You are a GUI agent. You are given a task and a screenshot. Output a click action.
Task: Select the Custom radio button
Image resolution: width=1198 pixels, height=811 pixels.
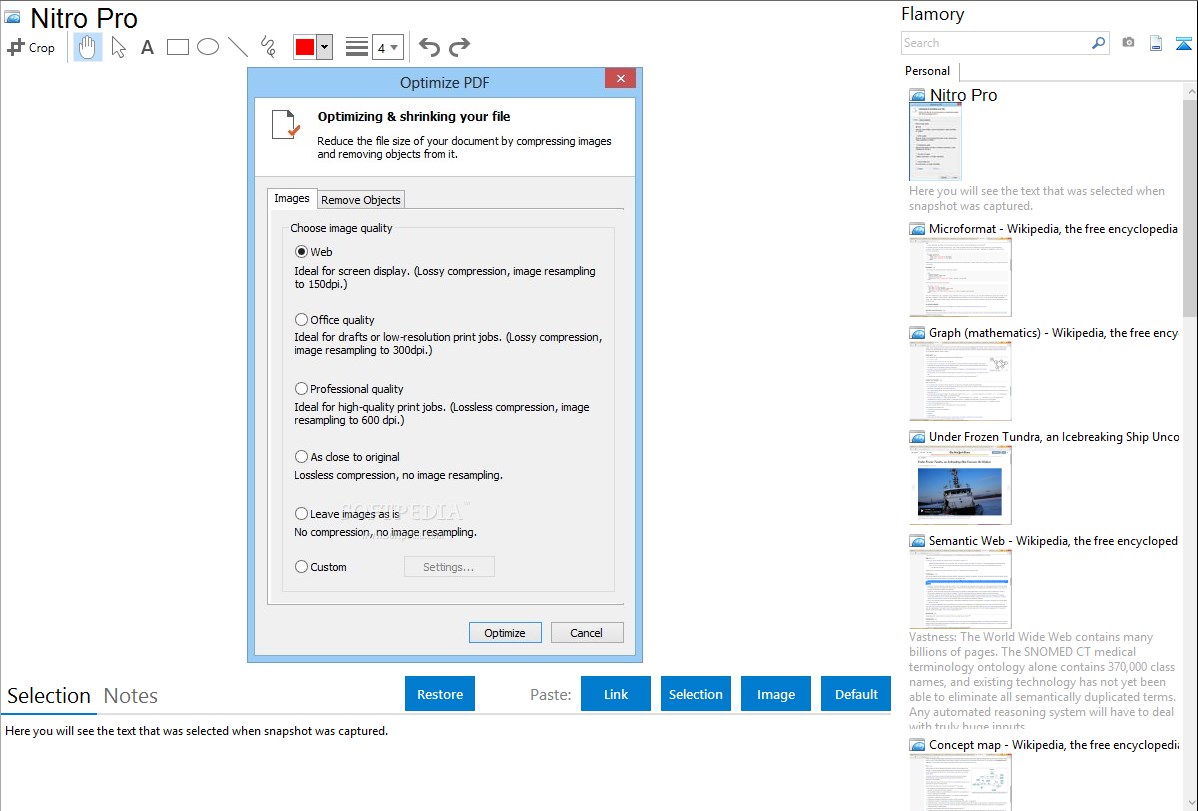302,566
